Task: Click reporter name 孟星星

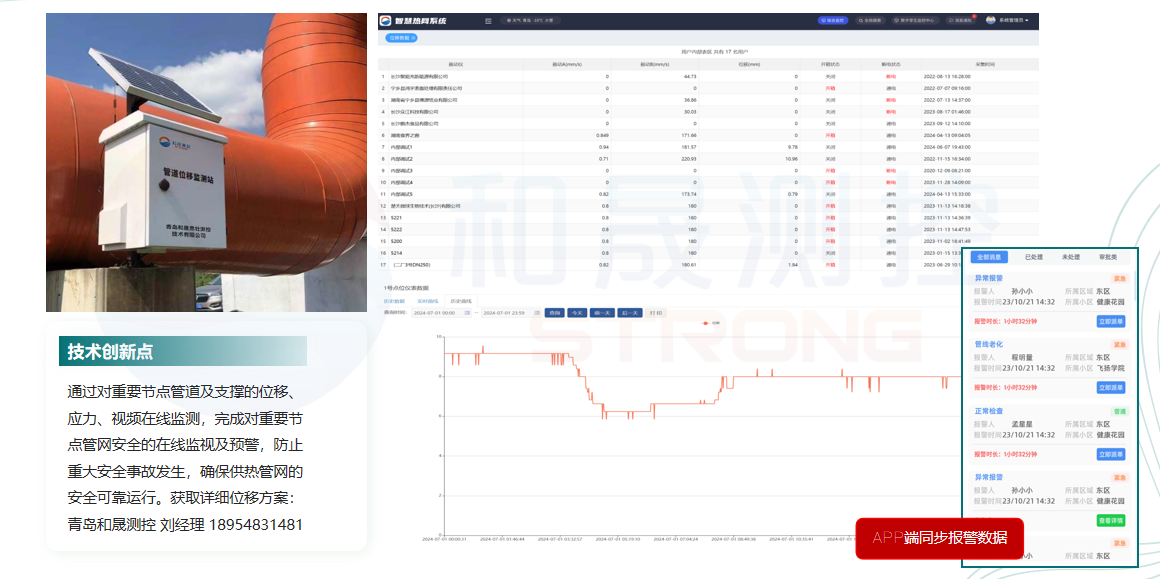Action: click(1021, 424)
